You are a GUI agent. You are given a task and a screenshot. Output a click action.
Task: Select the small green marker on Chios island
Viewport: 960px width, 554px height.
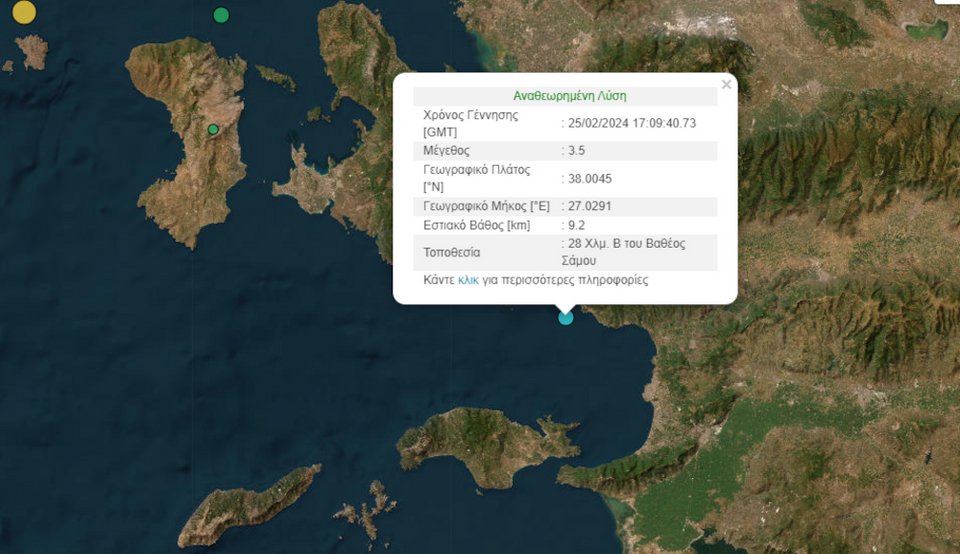tap(213, 130)
